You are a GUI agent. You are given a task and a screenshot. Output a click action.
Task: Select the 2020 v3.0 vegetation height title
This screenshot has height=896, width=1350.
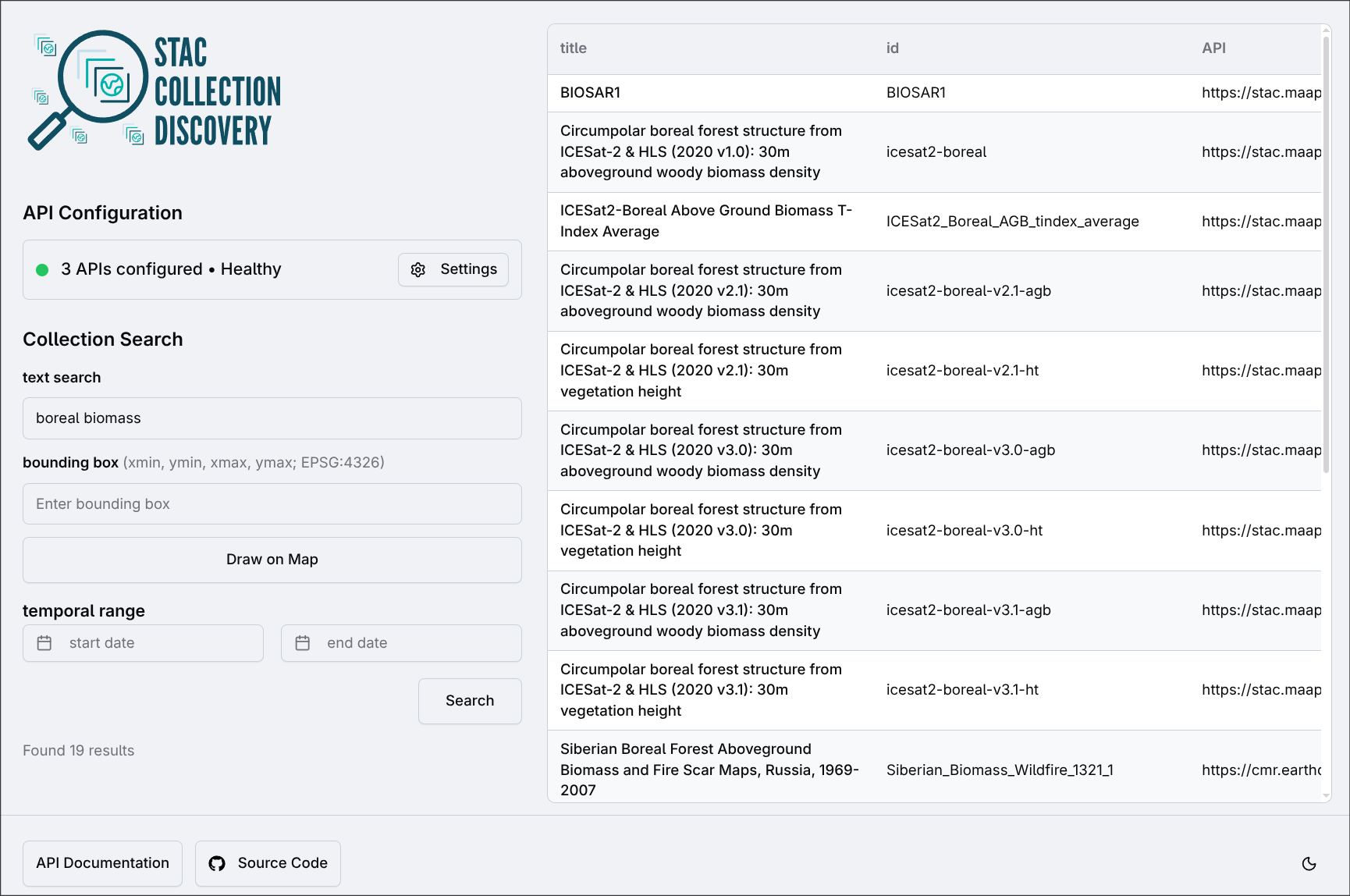(x=701, y=530)
